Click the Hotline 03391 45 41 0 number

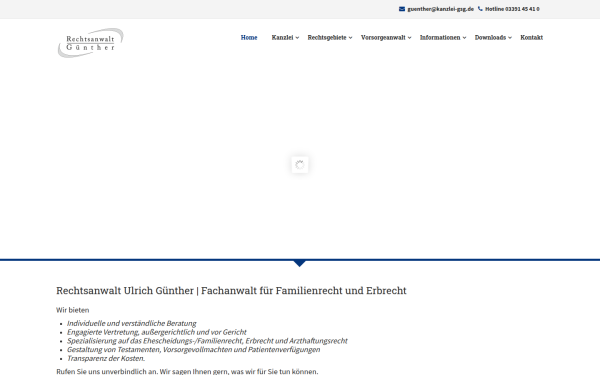click(x=512, y=9)
